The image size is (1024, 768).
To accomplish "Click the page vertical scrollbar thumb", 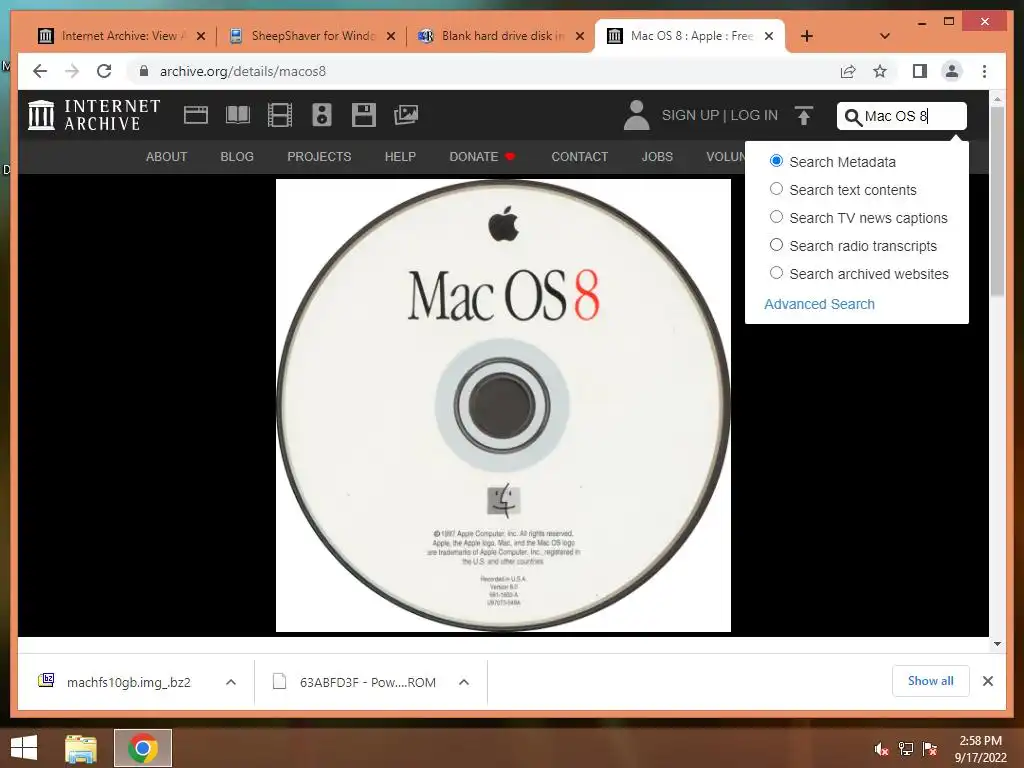I will [997, 200].
